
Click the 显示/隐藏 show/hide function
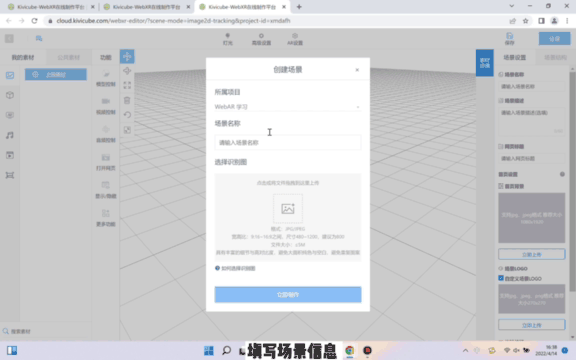[106, 190]
